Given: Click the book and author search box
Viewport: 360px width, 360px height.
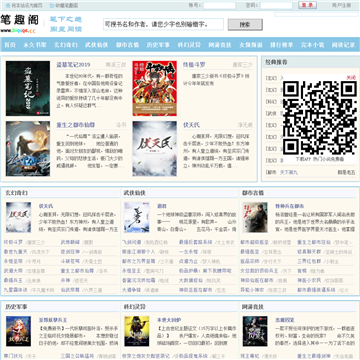Looking at the screenshot, I should (x=163, y=24).
